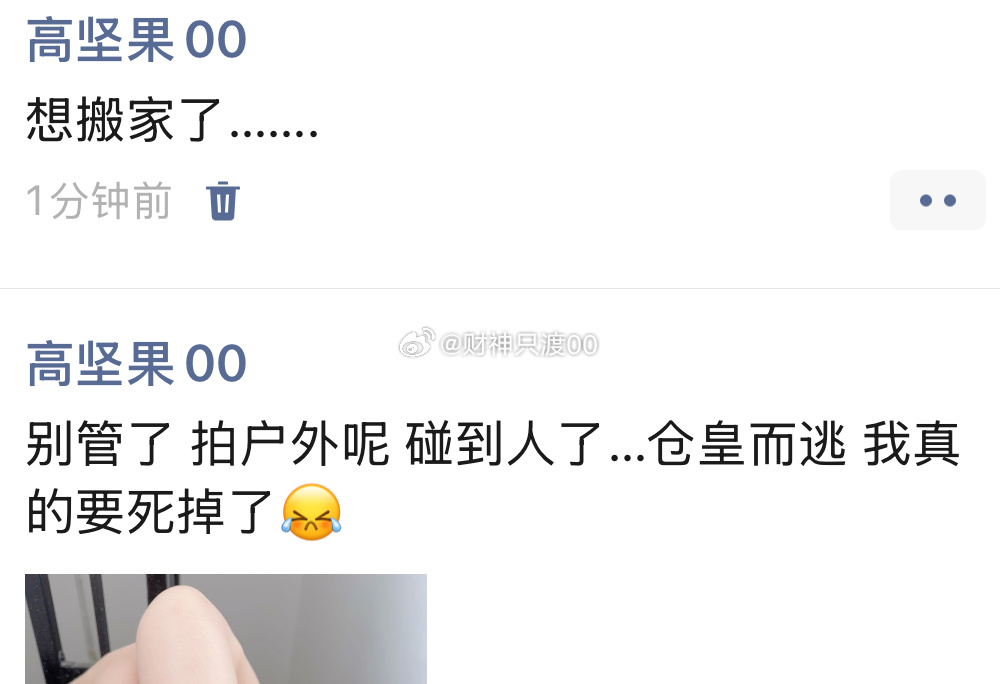Click the 碰到人了 phrase

coord(504,444)
